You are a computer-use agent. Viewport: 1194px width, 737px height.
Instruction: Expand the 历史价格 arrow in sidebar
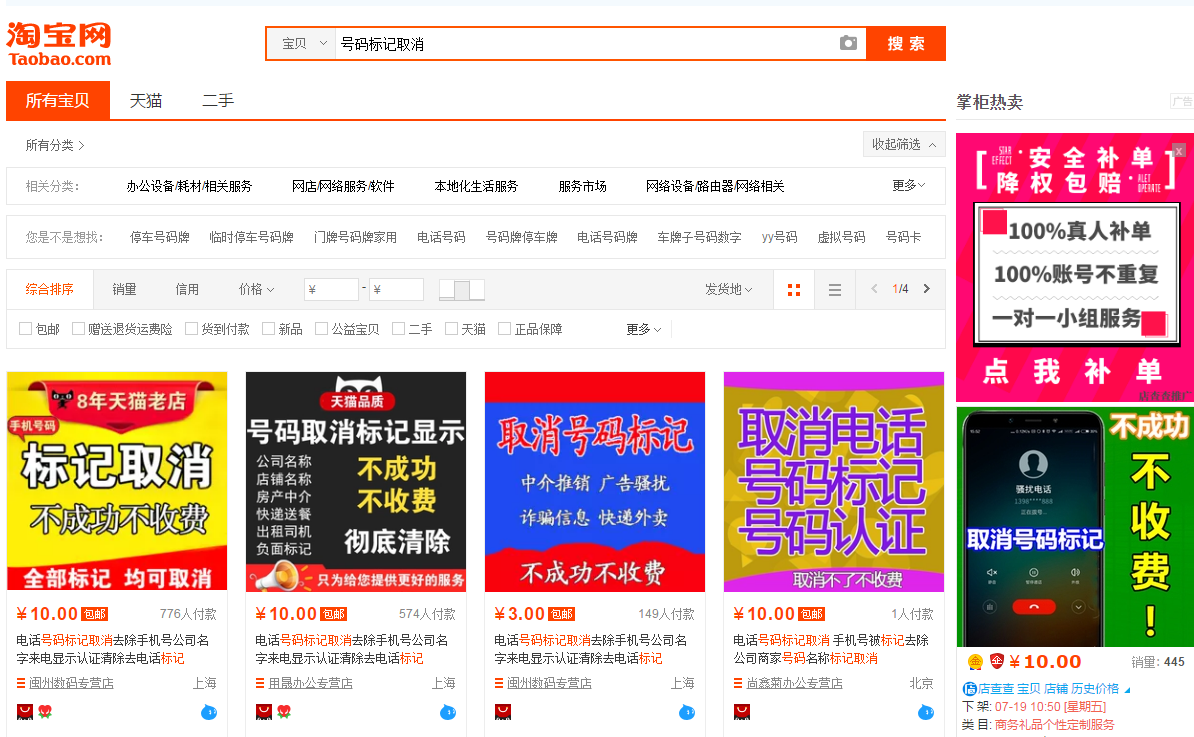tap(1128, 690)
